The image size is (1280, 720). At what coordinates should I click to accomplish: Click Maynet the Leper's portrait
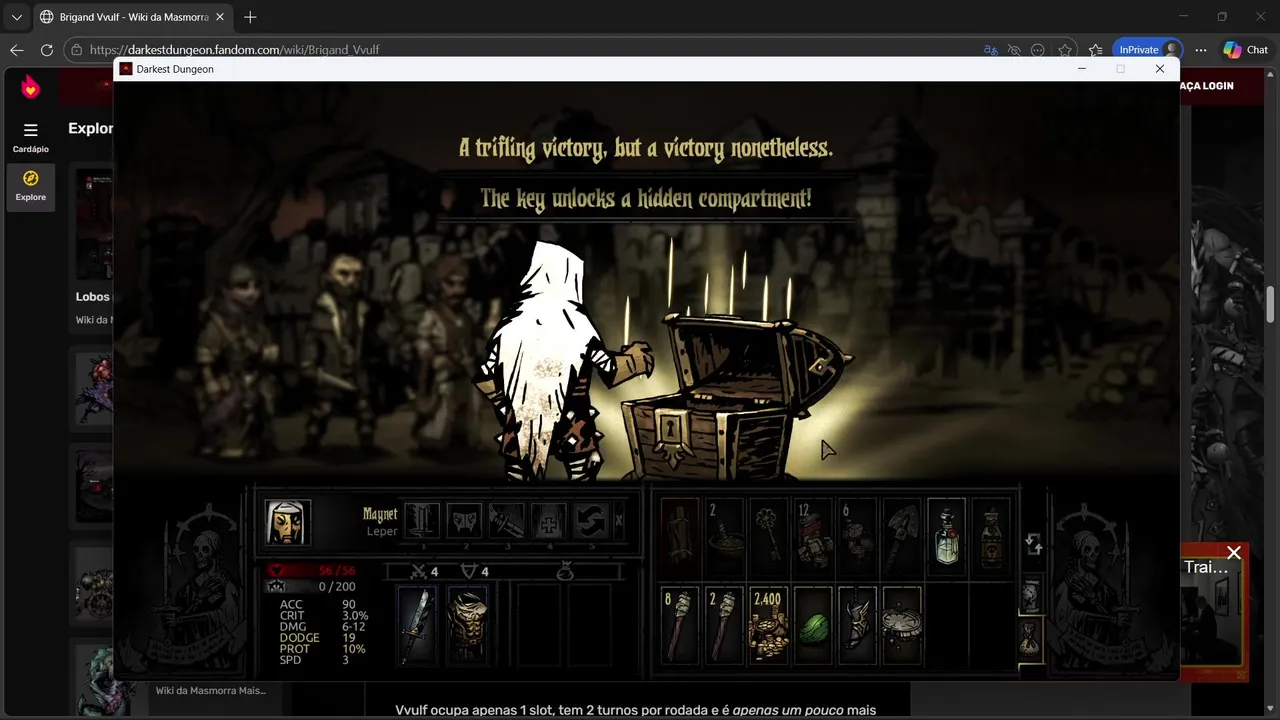pyautogui.click(x=288, y=522)
